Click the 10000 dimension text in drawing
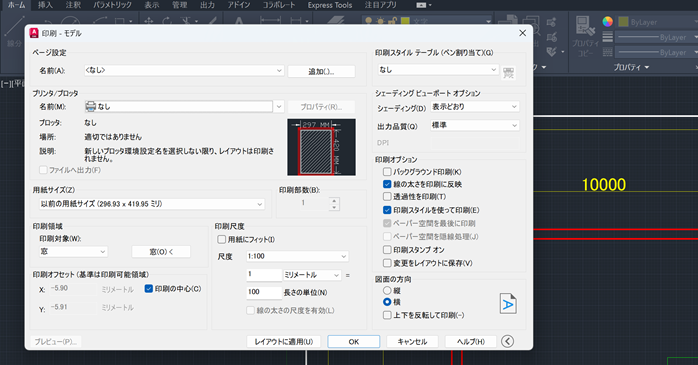This screenshot has height=365, width=698. click(604, 184)
